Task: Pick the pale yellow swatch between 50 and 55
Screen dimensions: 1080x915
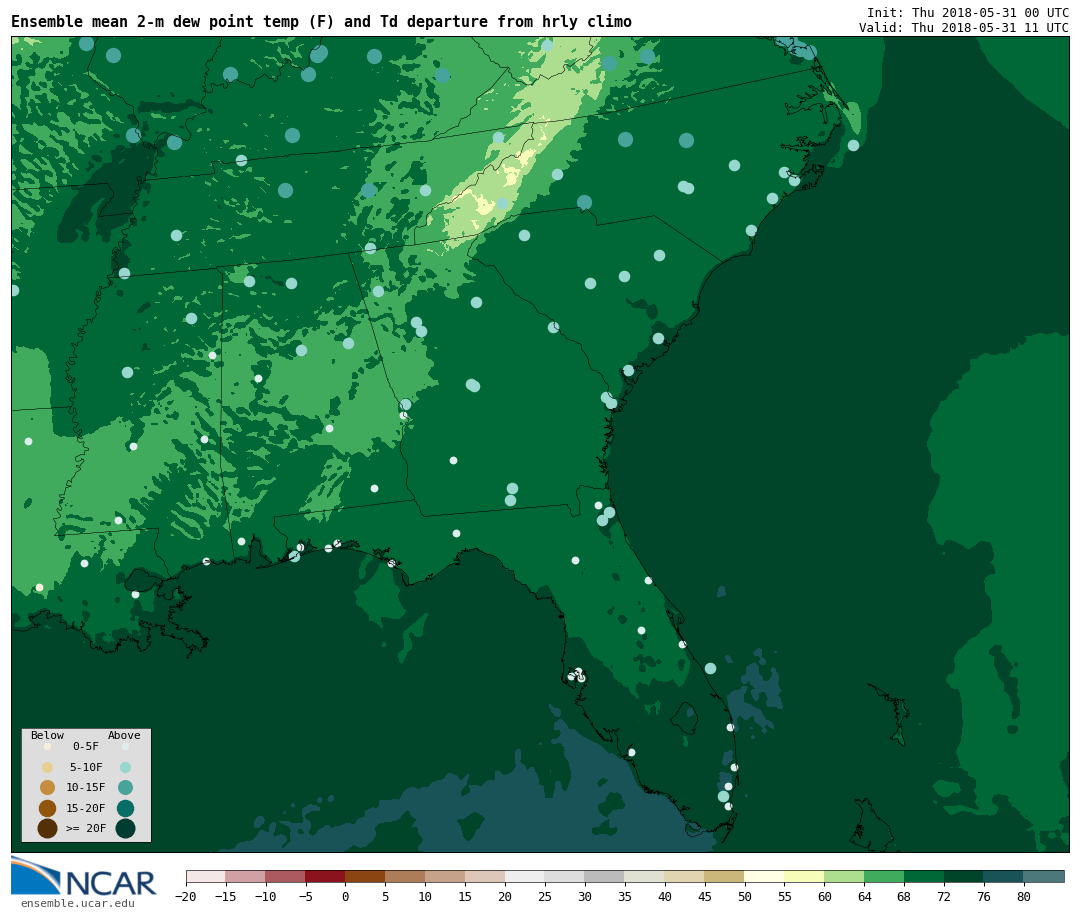Action: point(765,876)
